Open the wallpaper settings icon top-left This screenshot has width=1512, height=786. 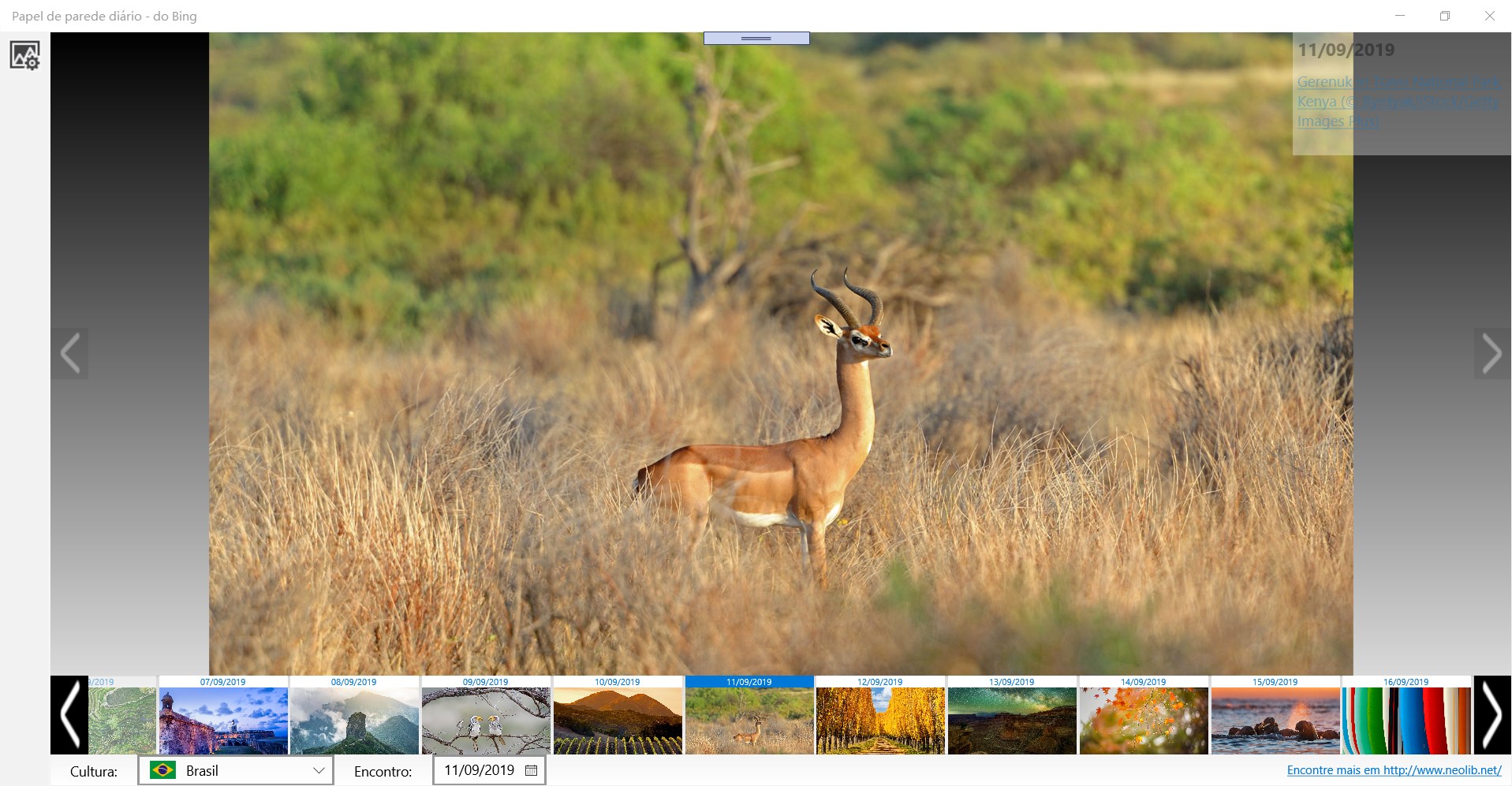(23, 56)
